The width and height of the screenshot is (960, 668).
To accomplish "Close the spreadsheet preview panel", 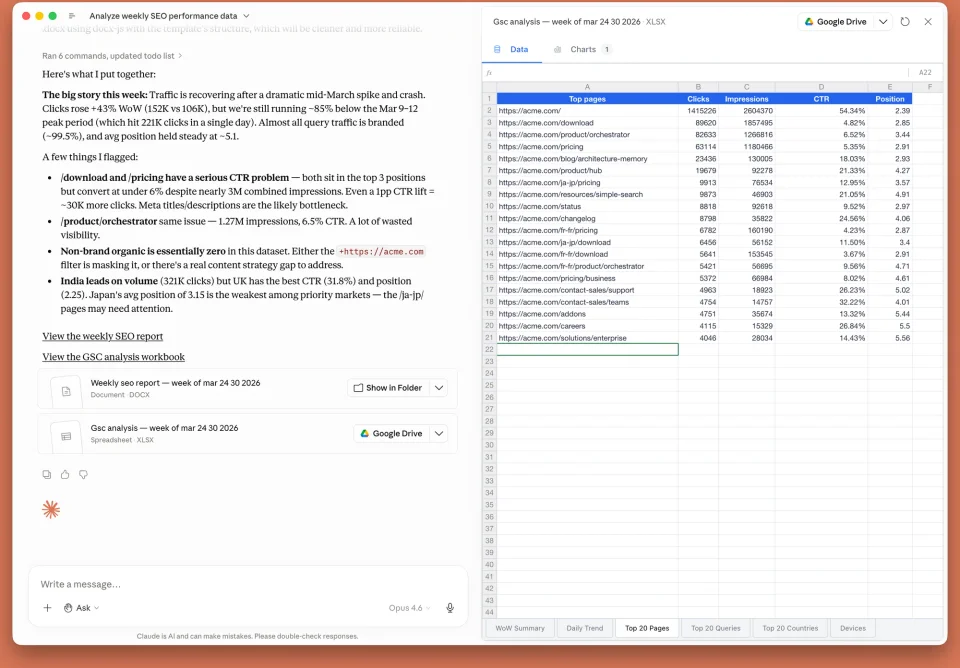I will pyautogui.click(x=928, y=21).
